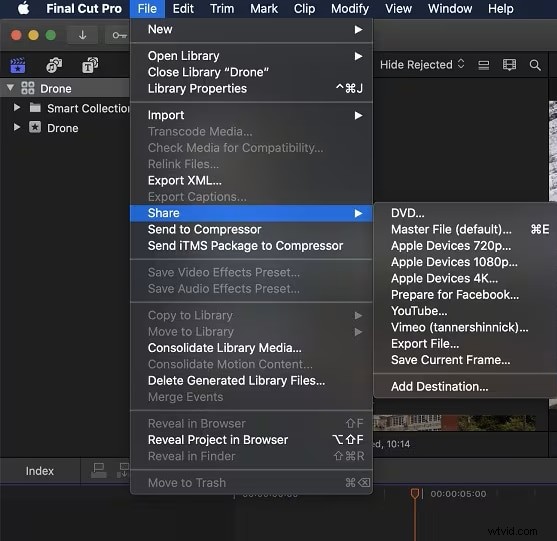Open the Help menu
The image size is (557, 541).
501,9
